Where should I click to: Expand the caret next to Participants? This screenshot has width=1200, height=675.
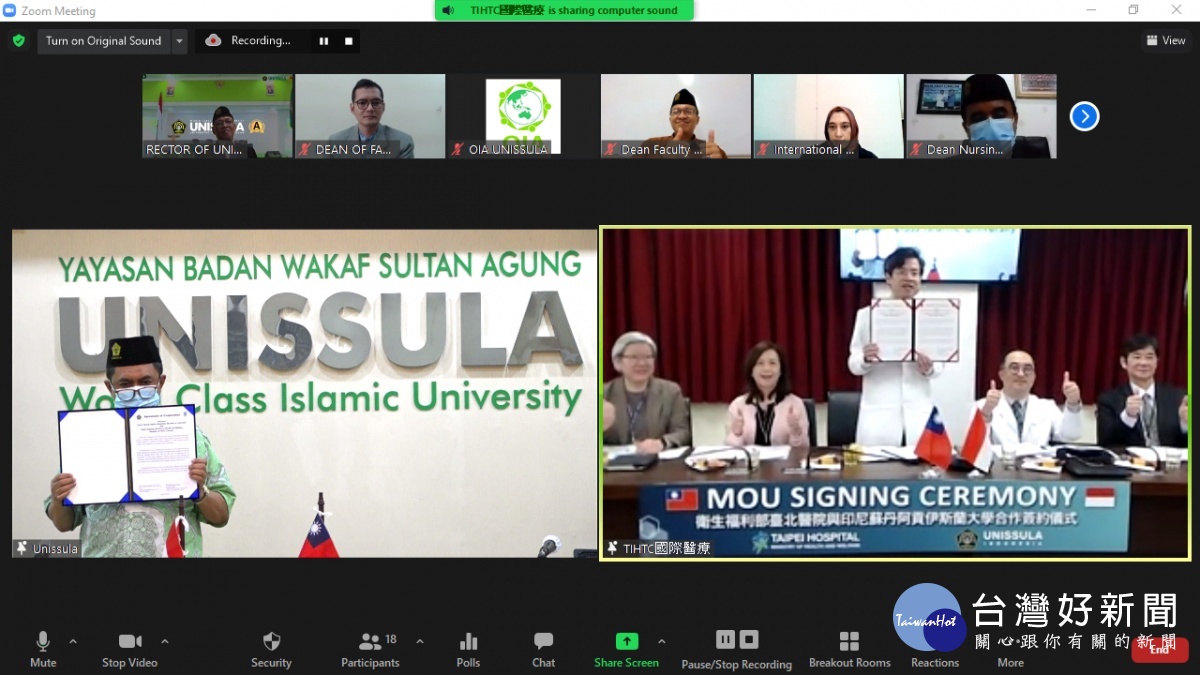click(420, 641)
